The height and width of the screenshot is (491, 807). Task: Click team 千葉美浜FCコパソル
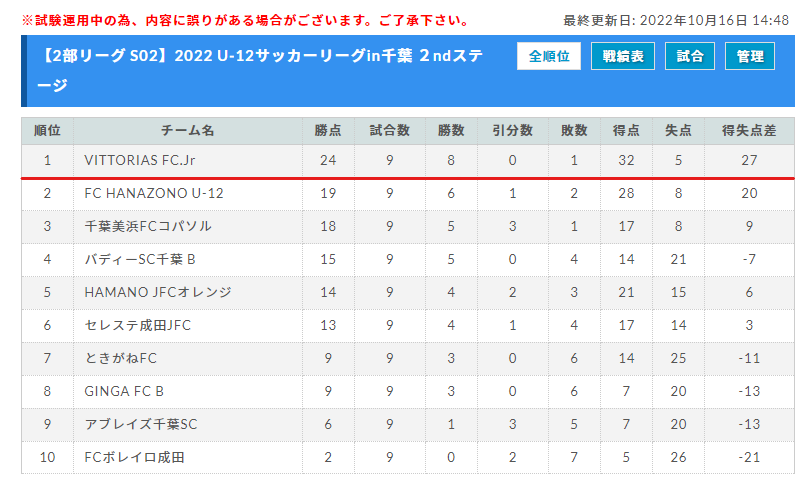[x=148, y=226]
